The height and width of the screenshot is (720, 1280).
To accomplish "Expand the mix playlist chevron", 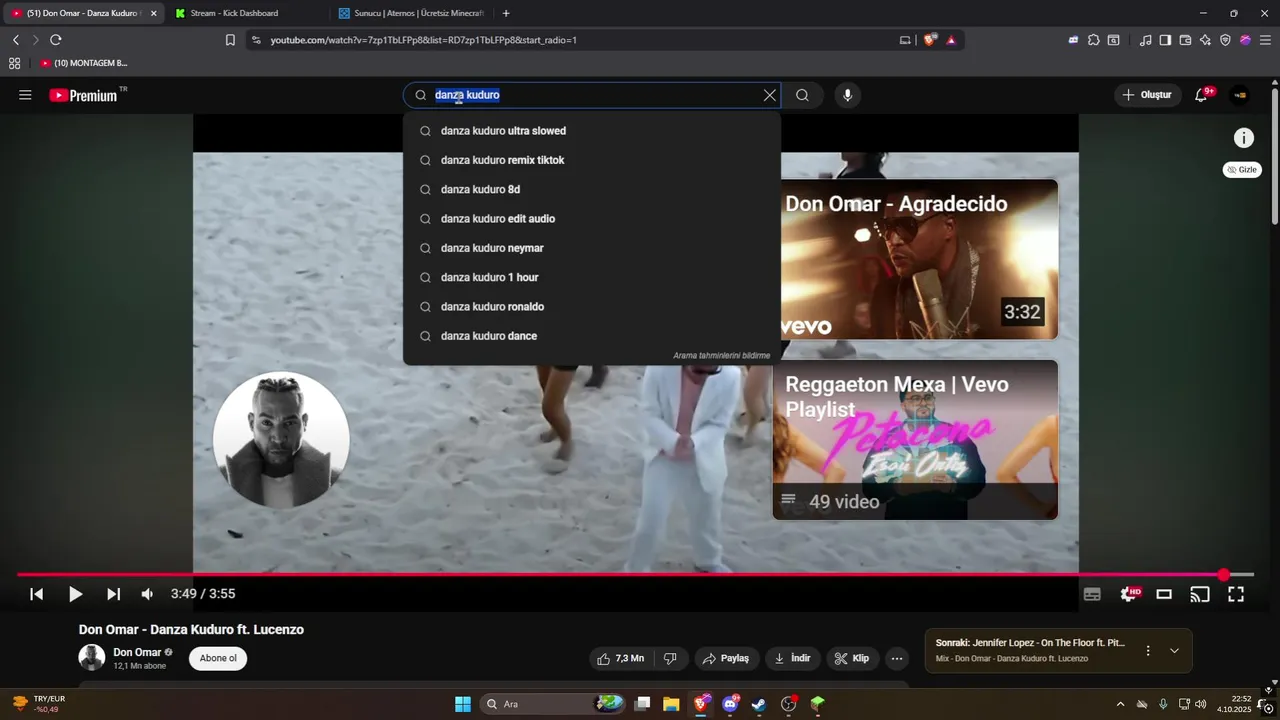I will click(x=1174, y=650).
